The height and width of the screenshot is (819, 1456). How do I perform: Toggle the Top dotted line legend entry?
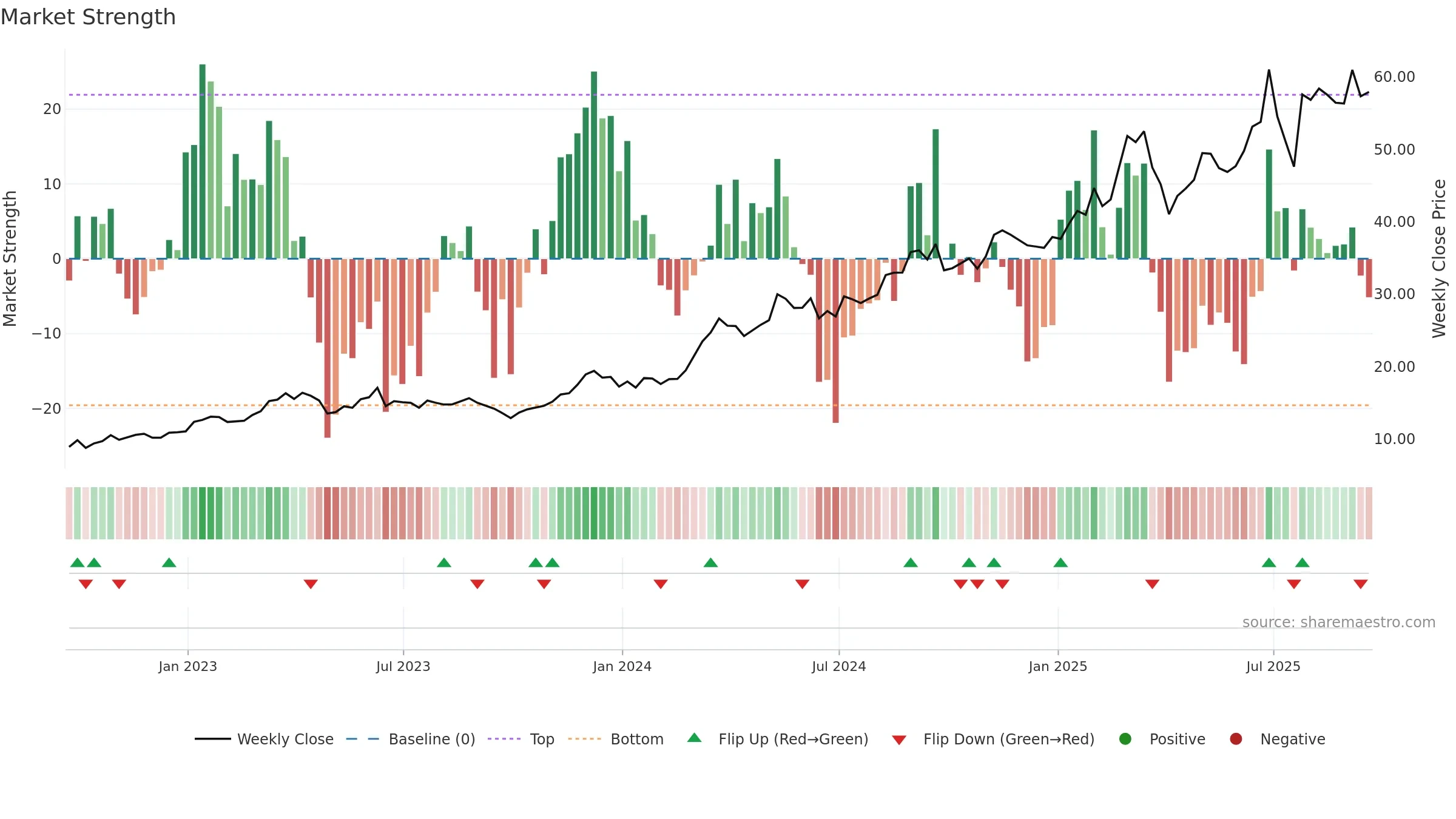coord(521,739)
